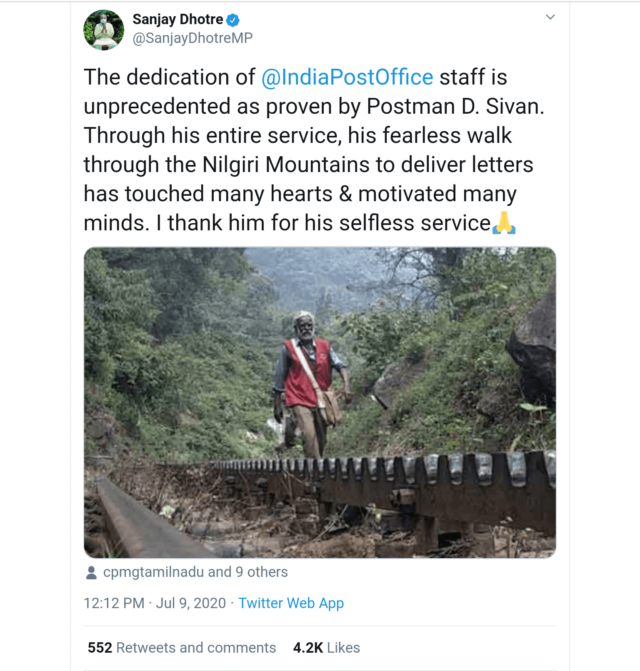Screen dimensions: 640x671
Task: View cpmgtamilnadu and 9 others tagged
Action: (x=195, y=573)
